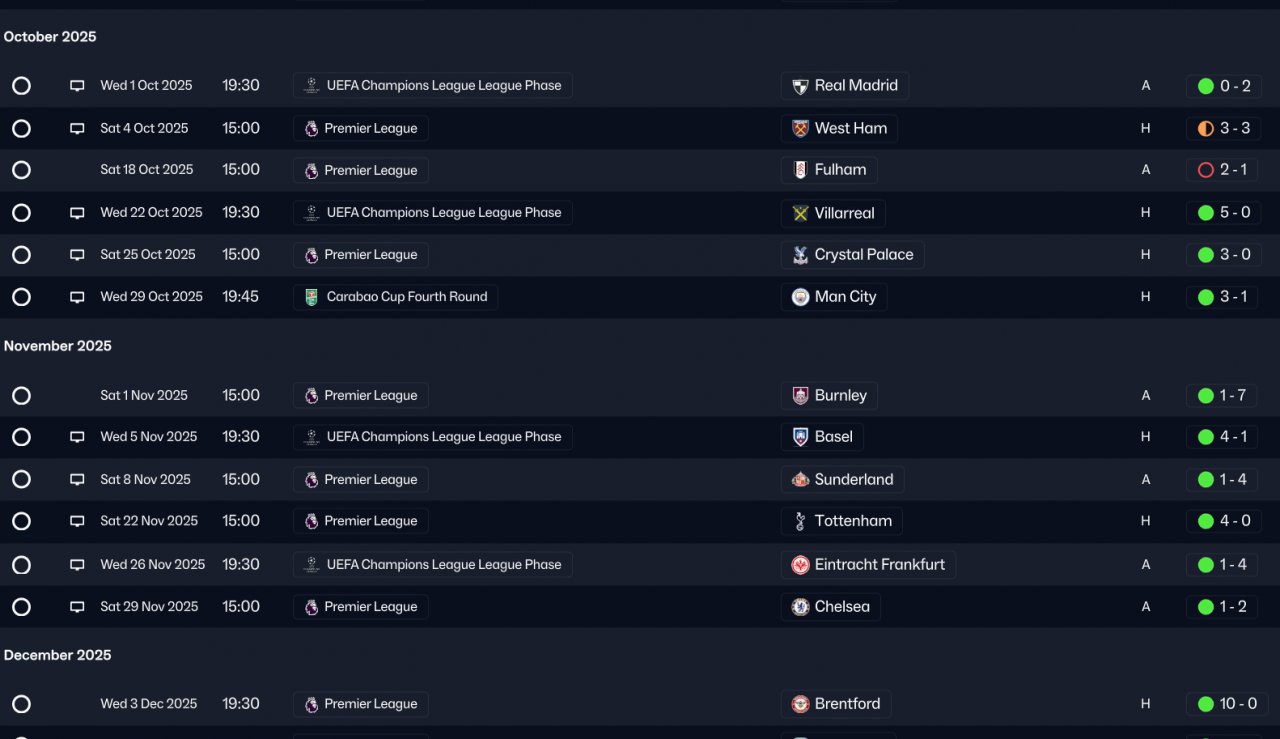Image resolution: width=1280 pixels, height=739 pixels.
Task: Open the 1 - 7 Burnley scoreline
Action: tap(1224, 396)
